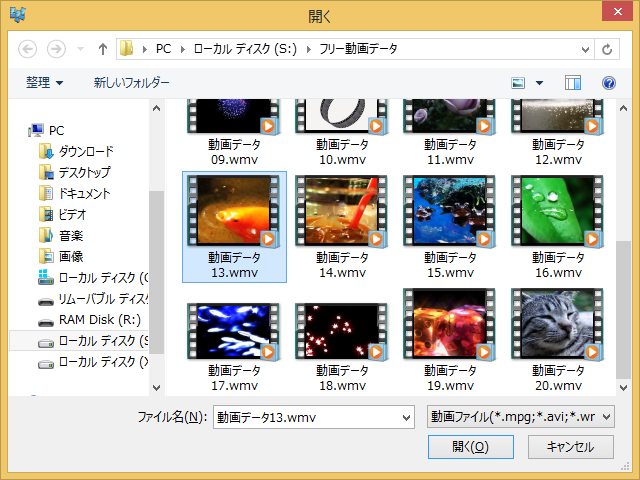The height and width of the screenshot is (480, 640).
Task: Click the file list scroll up arrow
Action: pos(623,108)
